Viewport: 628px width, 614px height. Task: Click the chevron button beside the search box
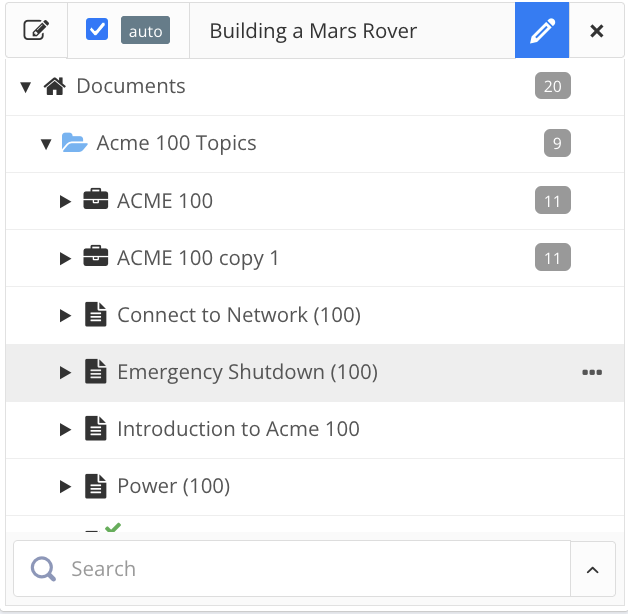[592, 570]
